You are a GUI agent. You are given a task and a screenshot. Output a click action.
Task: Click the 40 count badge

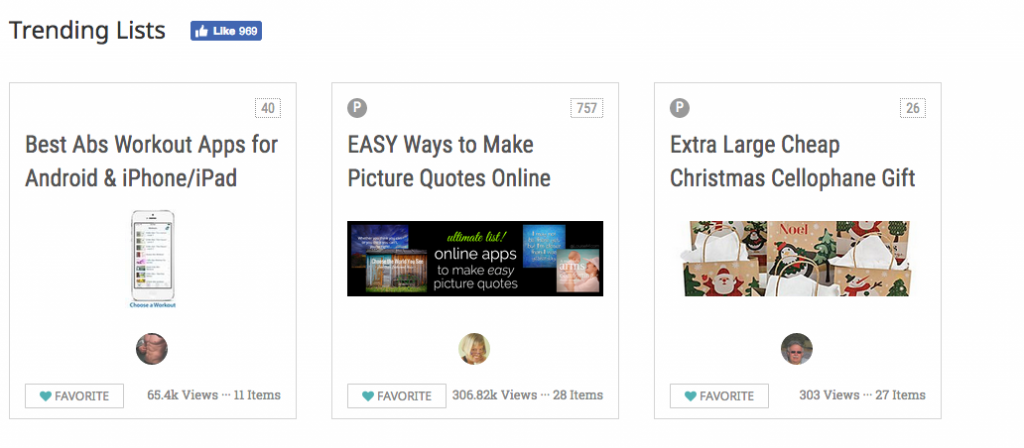[268, 108]
